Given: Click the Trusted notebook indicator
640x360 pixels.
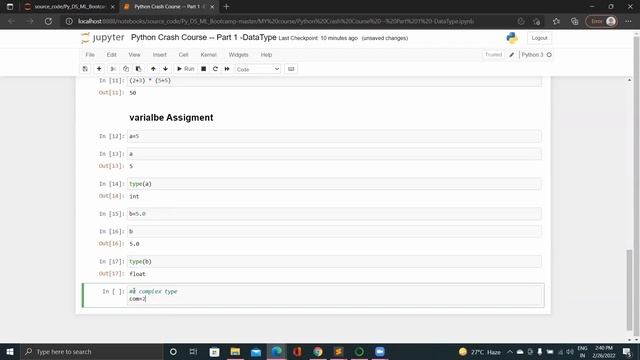Looking at the screenshot, I should click(493, 55).
